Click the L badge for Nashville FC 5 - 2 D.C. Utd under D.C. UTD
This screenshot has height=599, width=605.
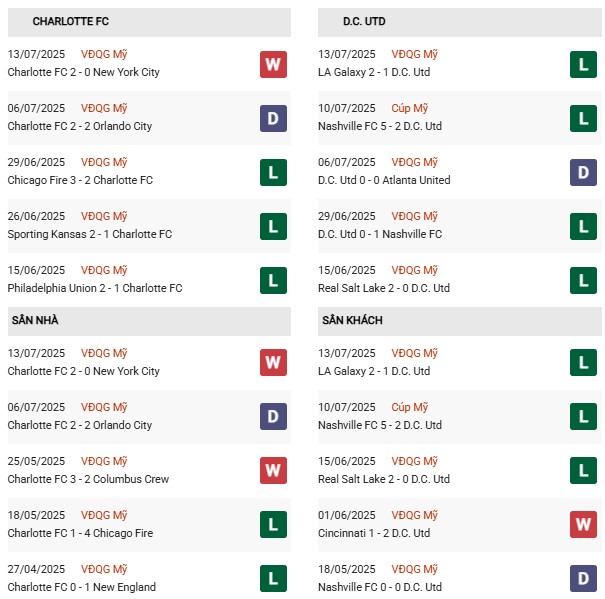tap(584, 118)
